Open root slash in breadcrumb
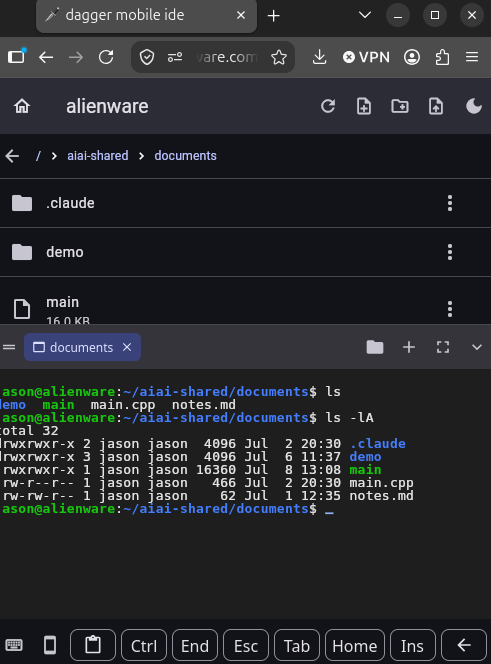The height and width of the screenshot is (664, 491). click(x=38, y=156)
